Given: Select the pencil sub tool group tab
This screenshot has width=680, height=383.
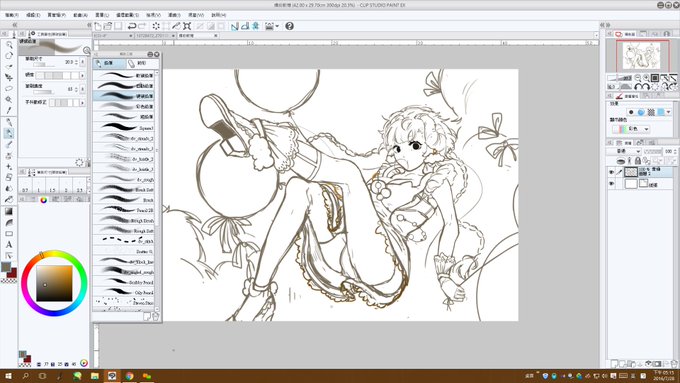Looking at the screenshot, I should [x=109, y=63].
